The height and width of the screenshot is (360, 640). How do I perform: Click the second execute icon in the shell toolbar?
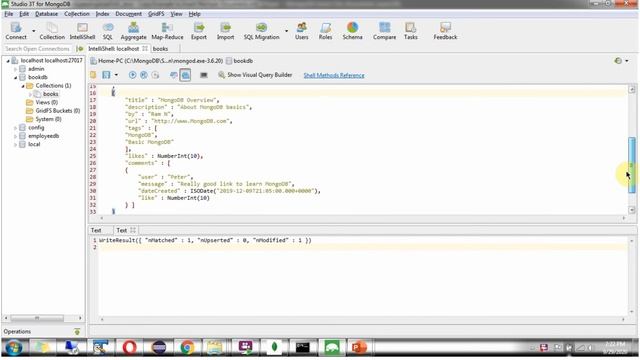pyautogui.click(x=144, y=75)
